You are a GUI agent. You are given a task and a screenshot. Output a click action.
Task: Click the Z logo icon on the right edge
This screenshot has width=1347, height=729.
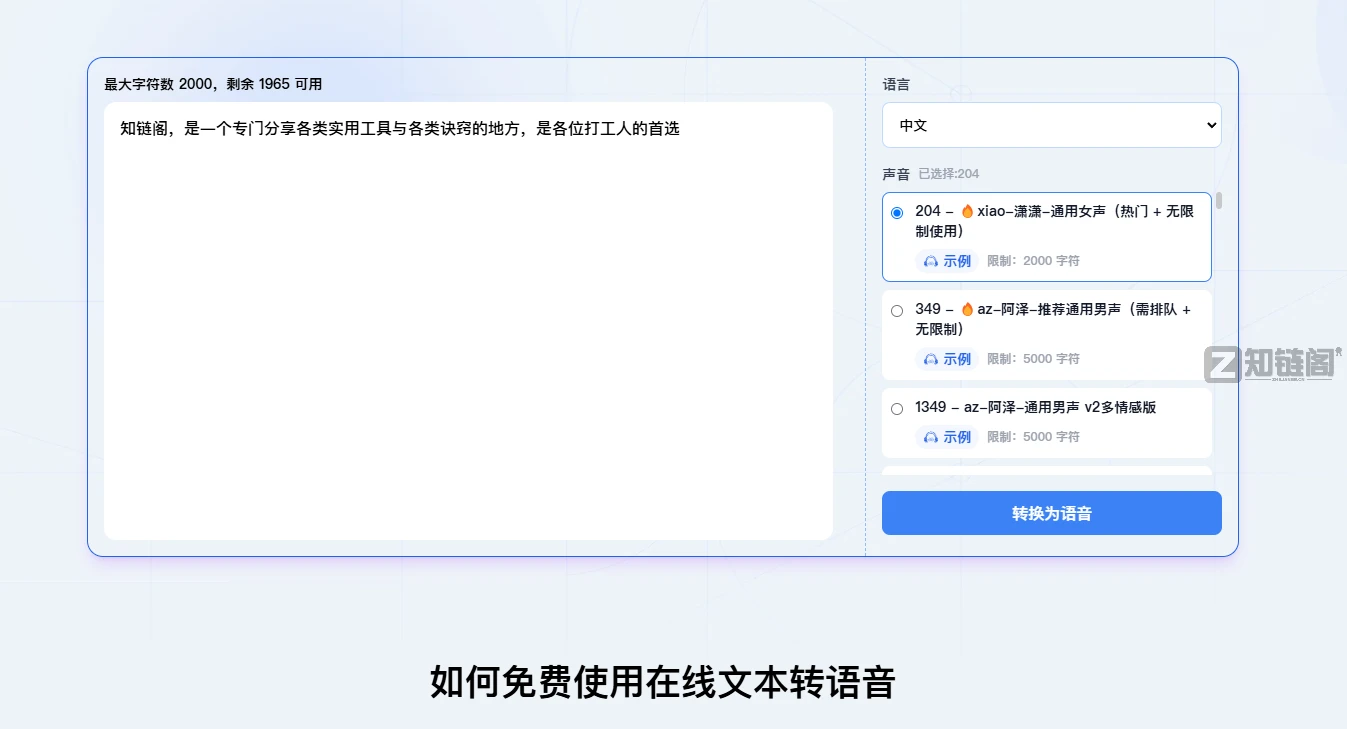[x=1221, y=362]
